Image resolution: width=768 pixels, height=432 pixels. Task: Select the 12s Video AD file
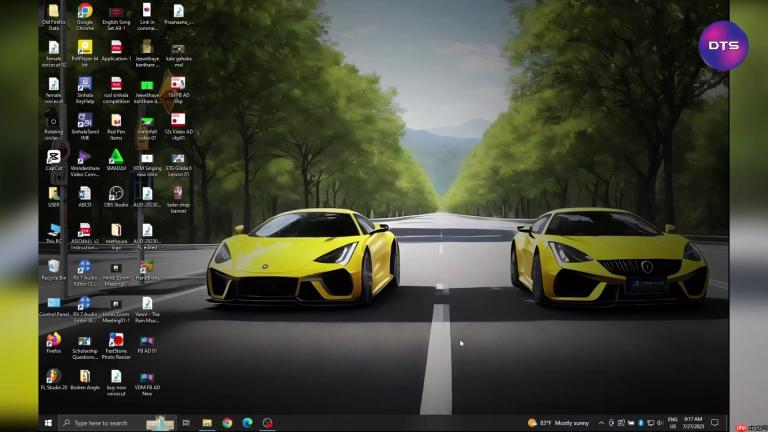click(x=178, y=127)
